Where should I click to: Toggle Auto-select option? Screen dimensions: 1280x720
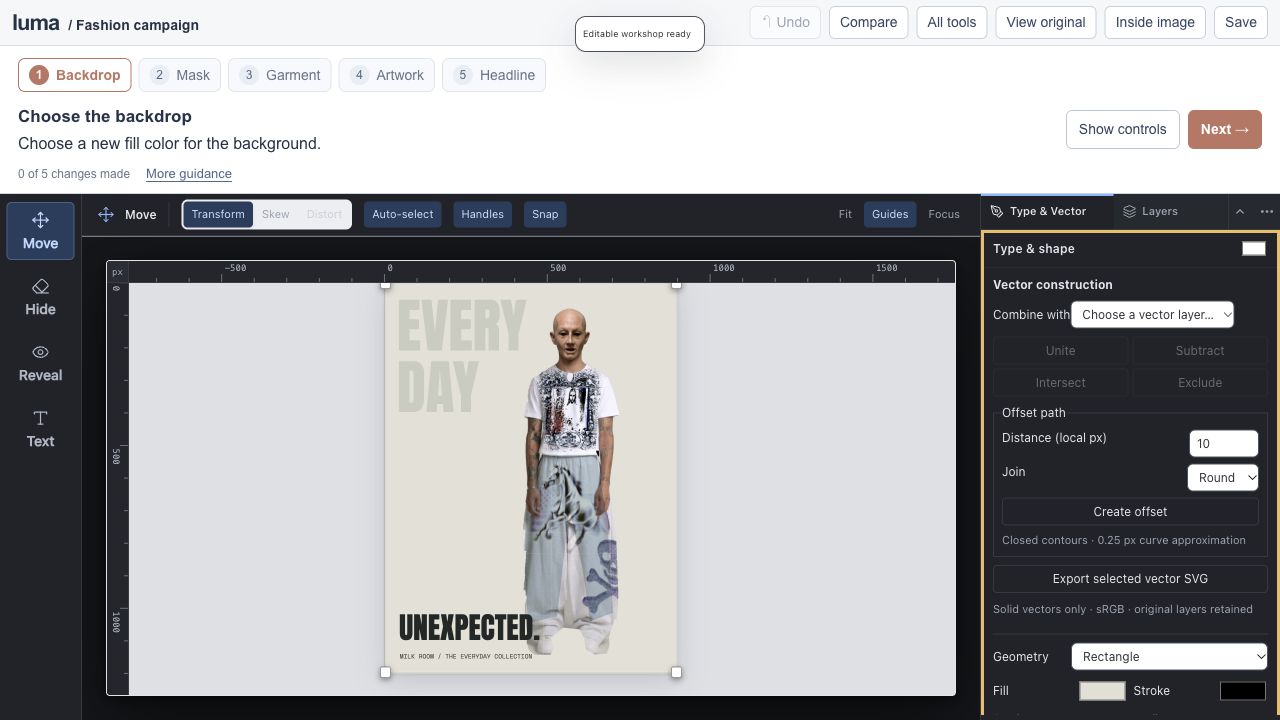pyautogui.click(x=403, y=214)
